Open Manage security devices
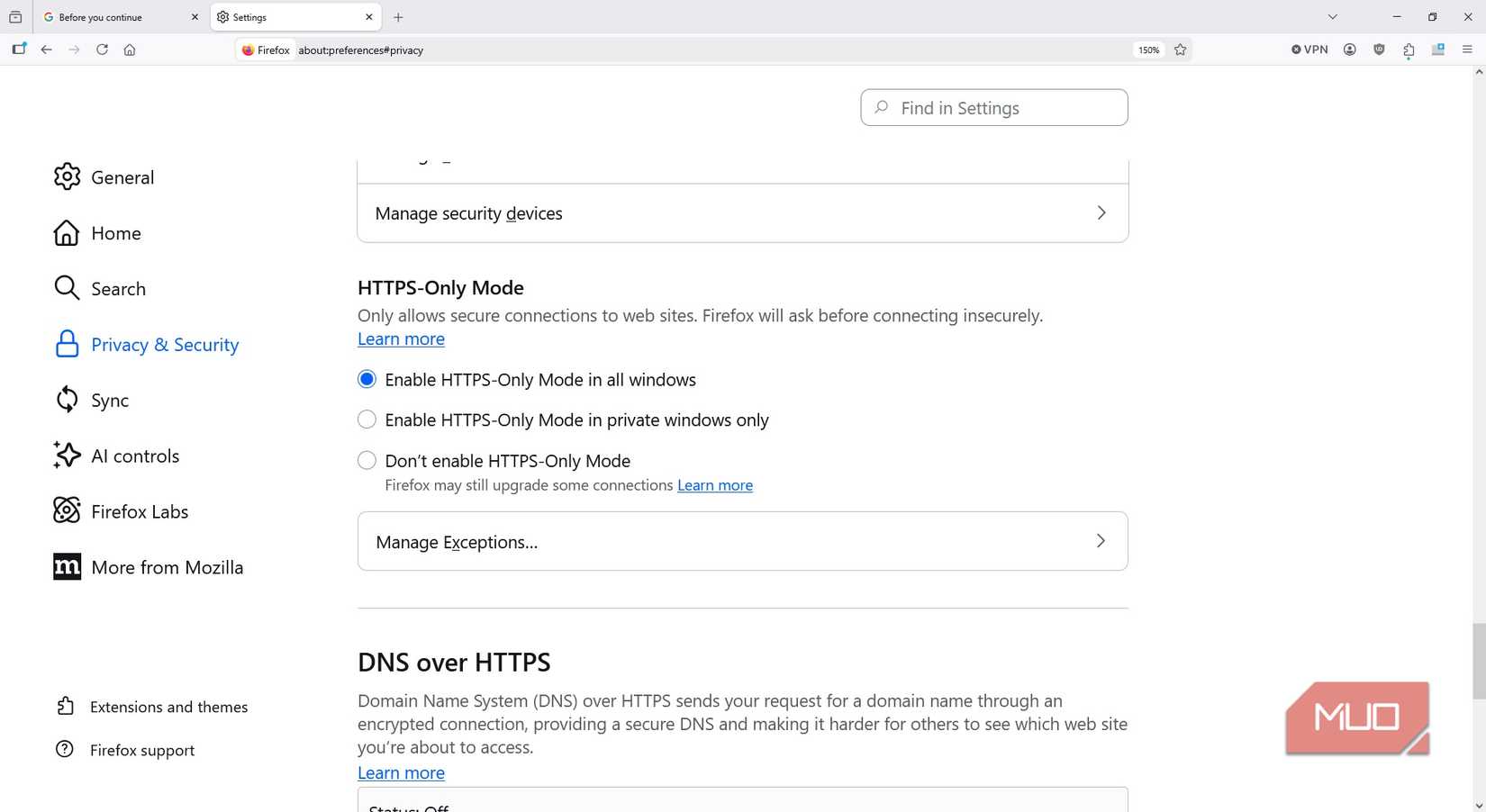1486x812 pixels. click(741, 213)
